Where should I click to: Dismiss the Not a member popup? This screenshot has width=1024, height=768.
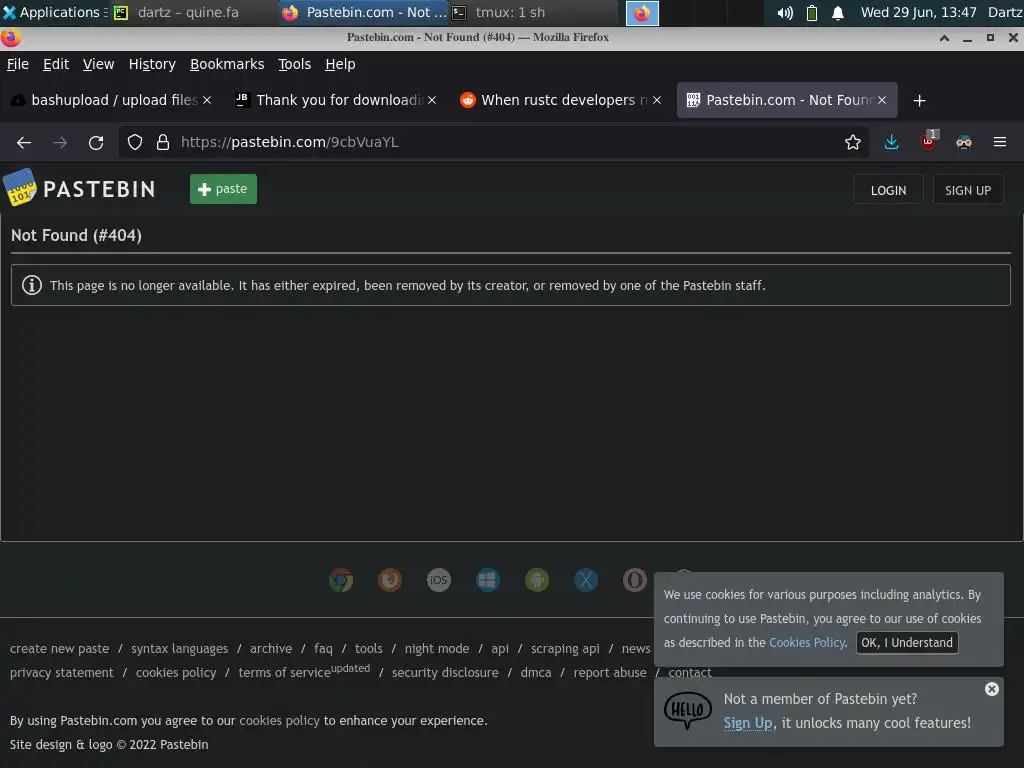click(x=992, y=689)
